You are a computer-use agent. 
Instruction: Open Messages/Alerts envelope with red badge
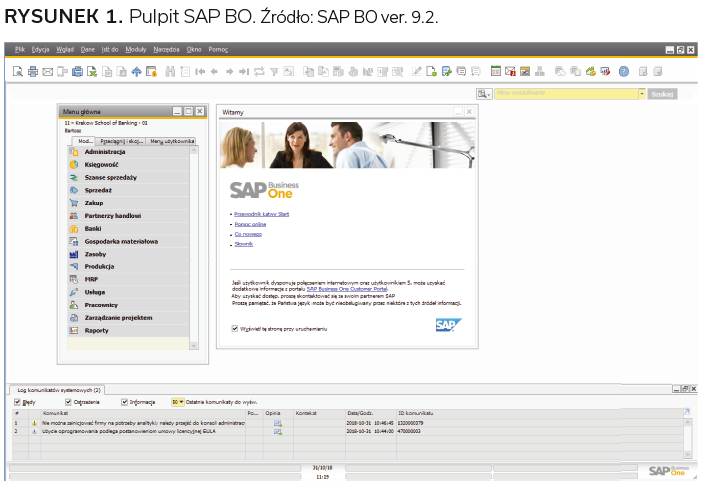click(510, 71)
